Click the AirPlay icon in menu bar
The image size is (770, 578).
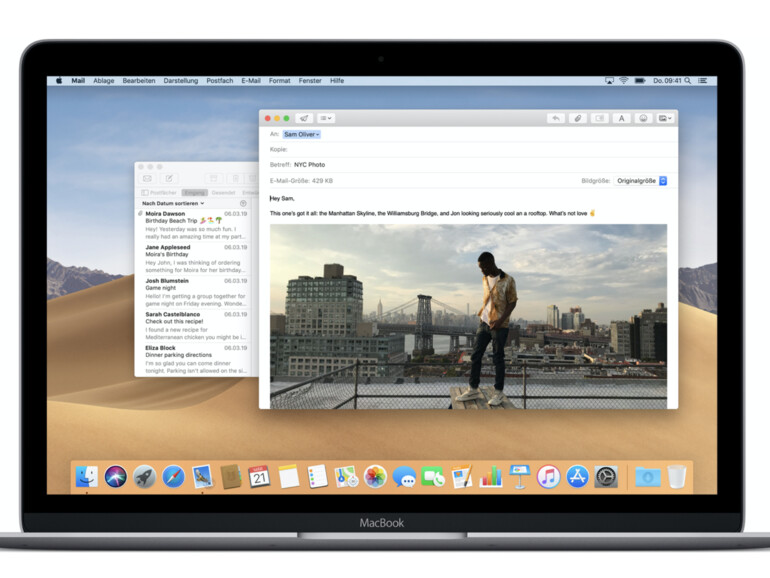click(609, 81)
